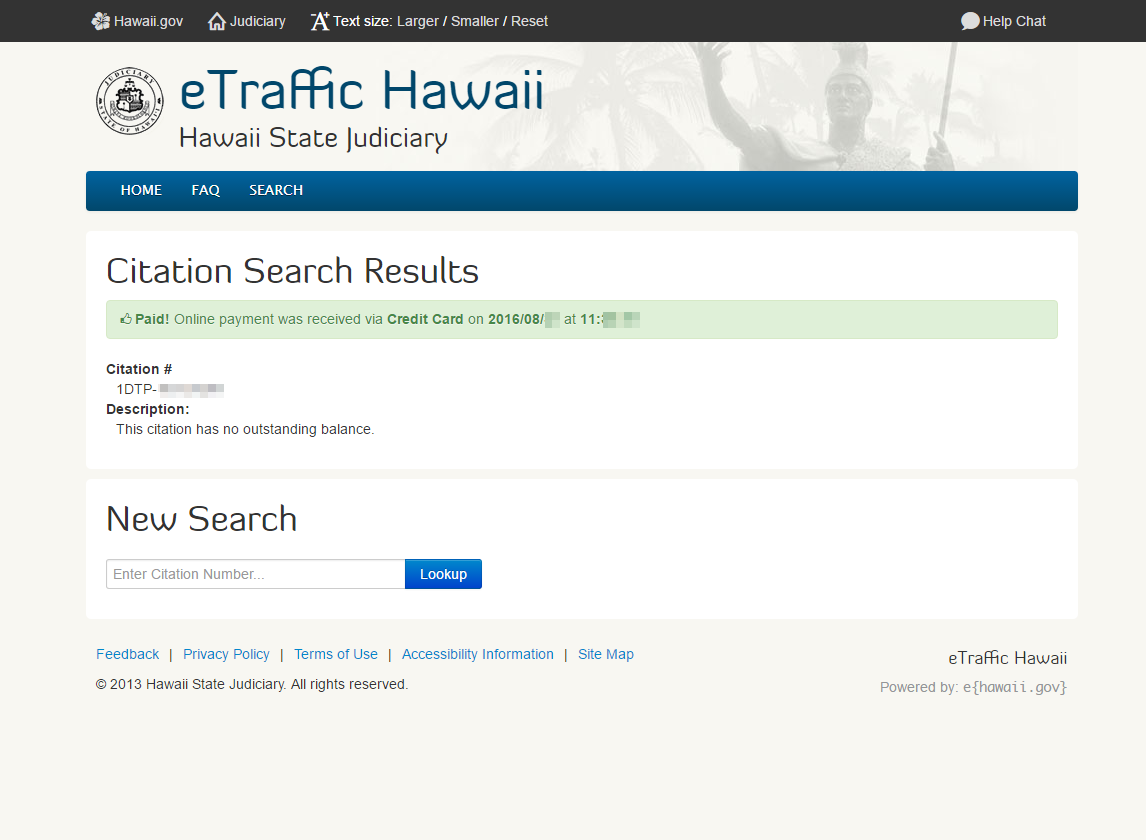Click the thumbs-up icon in Paid notice
This screenshot has width=1146, height=840.
pyautogui.click(x=126, y=320)
